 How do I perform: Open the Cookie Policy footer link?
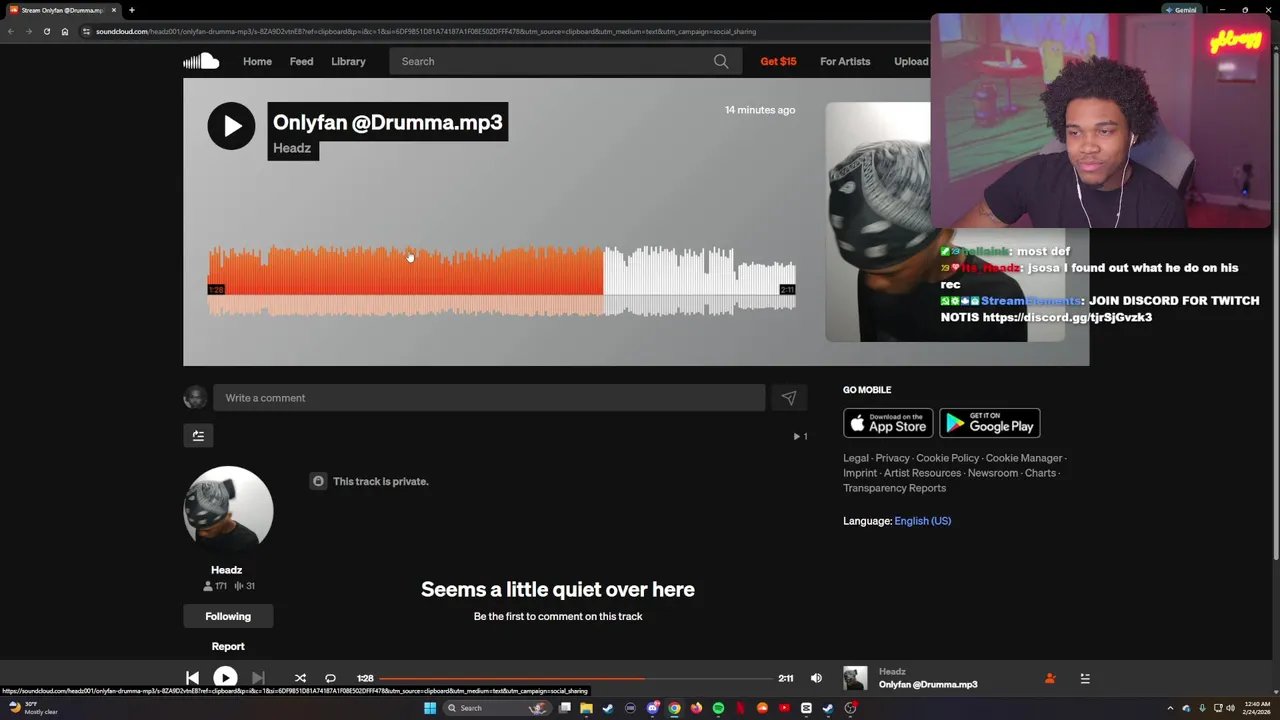pyautogui.click(x=948, y=458)
